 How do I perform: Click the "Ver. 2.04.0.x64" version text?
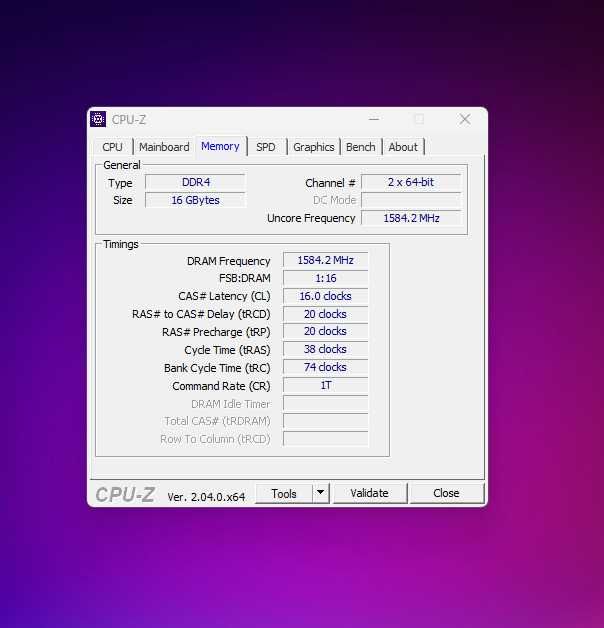point(206,497)
